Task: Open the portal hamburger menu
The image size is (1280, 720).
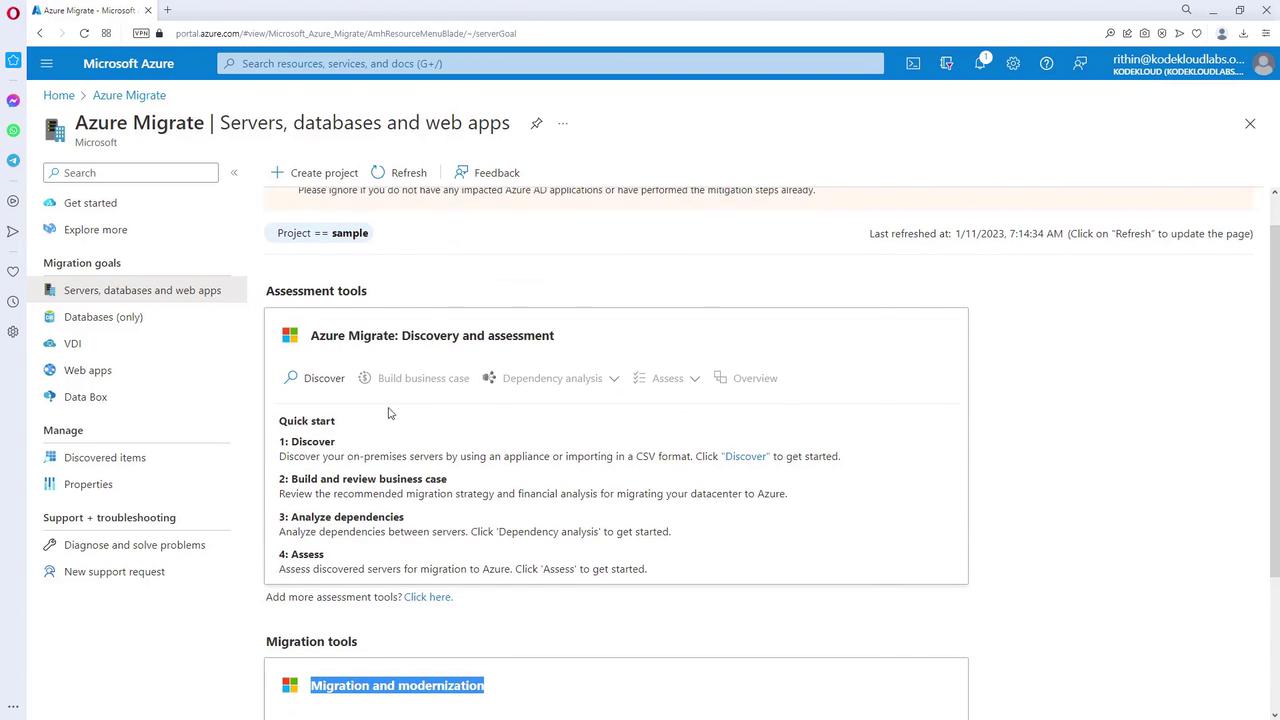Action: point(46,63)
